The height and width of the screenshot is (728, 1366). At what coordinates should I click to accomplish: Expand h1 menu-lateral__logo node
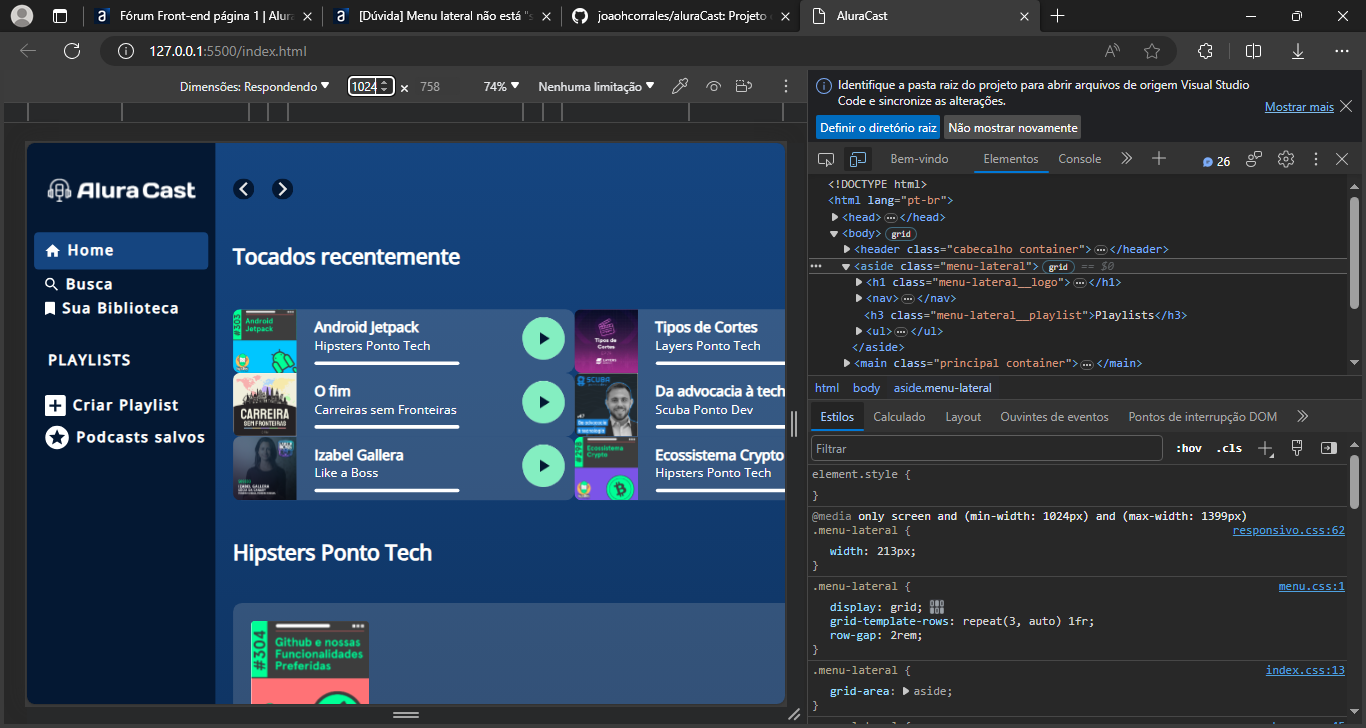[x=859, y=282]
